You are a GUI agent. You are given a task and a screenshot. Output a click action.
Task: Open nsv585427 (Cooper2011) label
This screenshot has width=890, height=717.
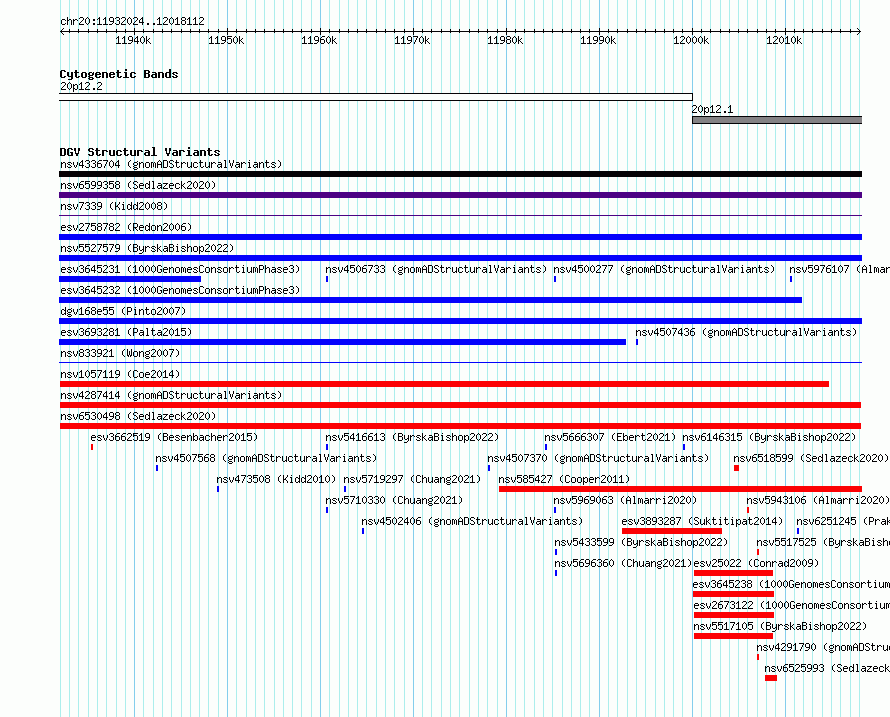564,480
